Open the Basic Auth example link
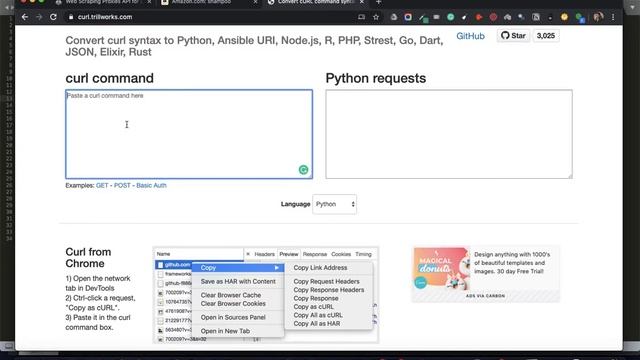Screen dimensions: 640x360 point(151,185)
